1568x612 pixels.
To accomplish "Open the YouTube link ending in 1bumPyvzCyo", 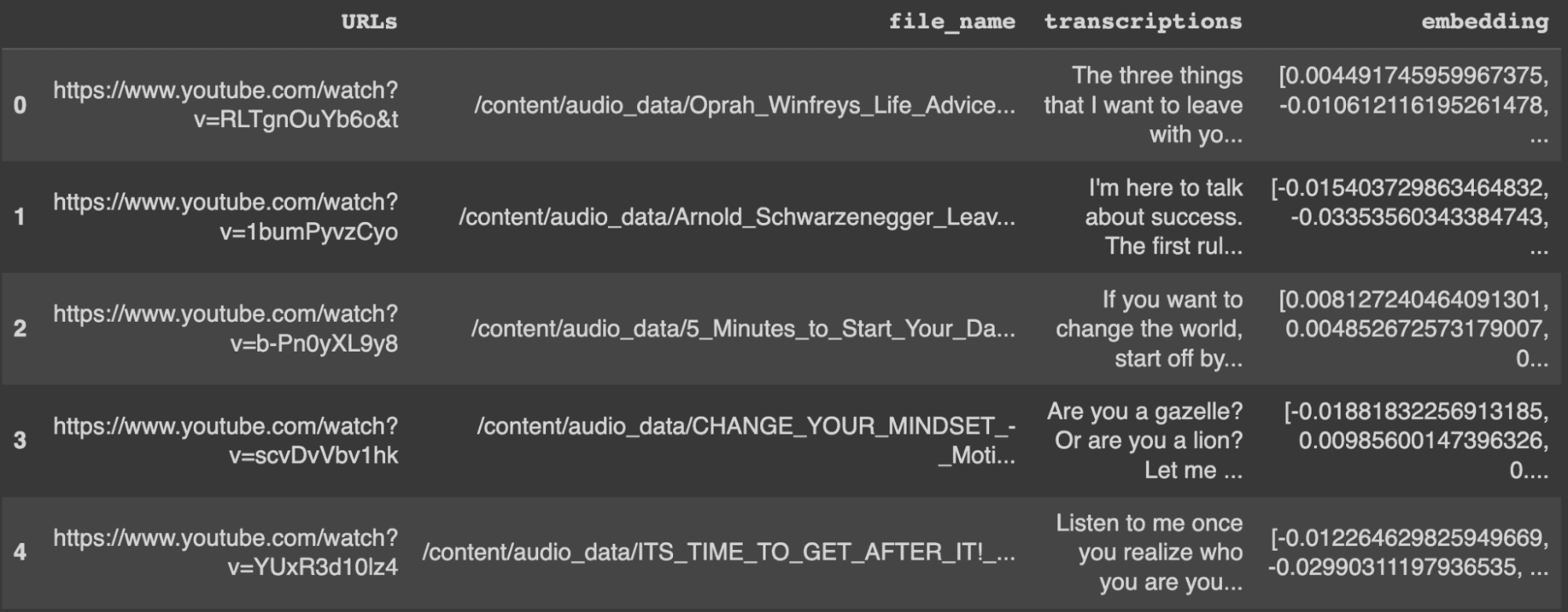I will pyautogui.click(x=226, y=217).
